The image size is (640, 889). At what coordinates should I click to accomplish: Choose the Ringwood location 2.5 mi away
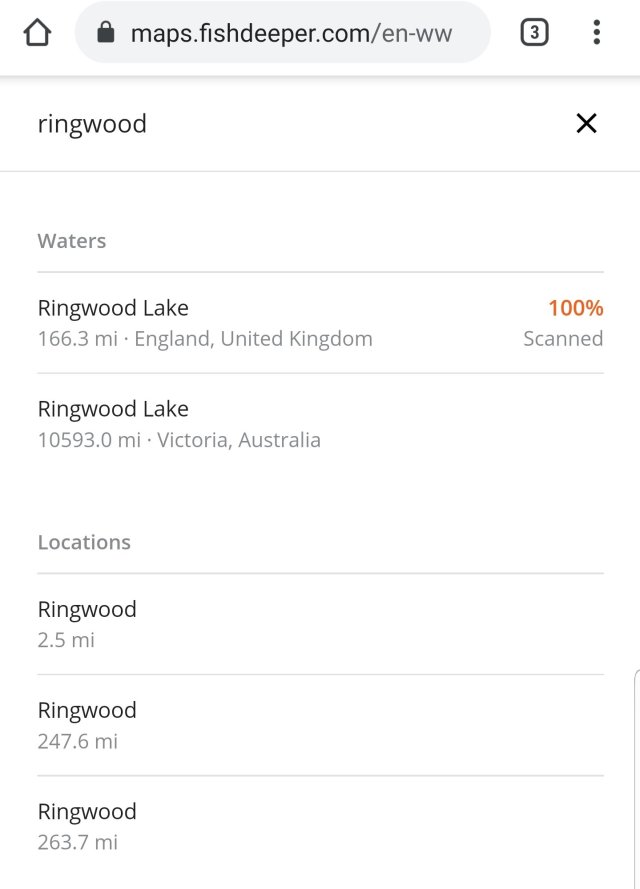tap(87, 609)
